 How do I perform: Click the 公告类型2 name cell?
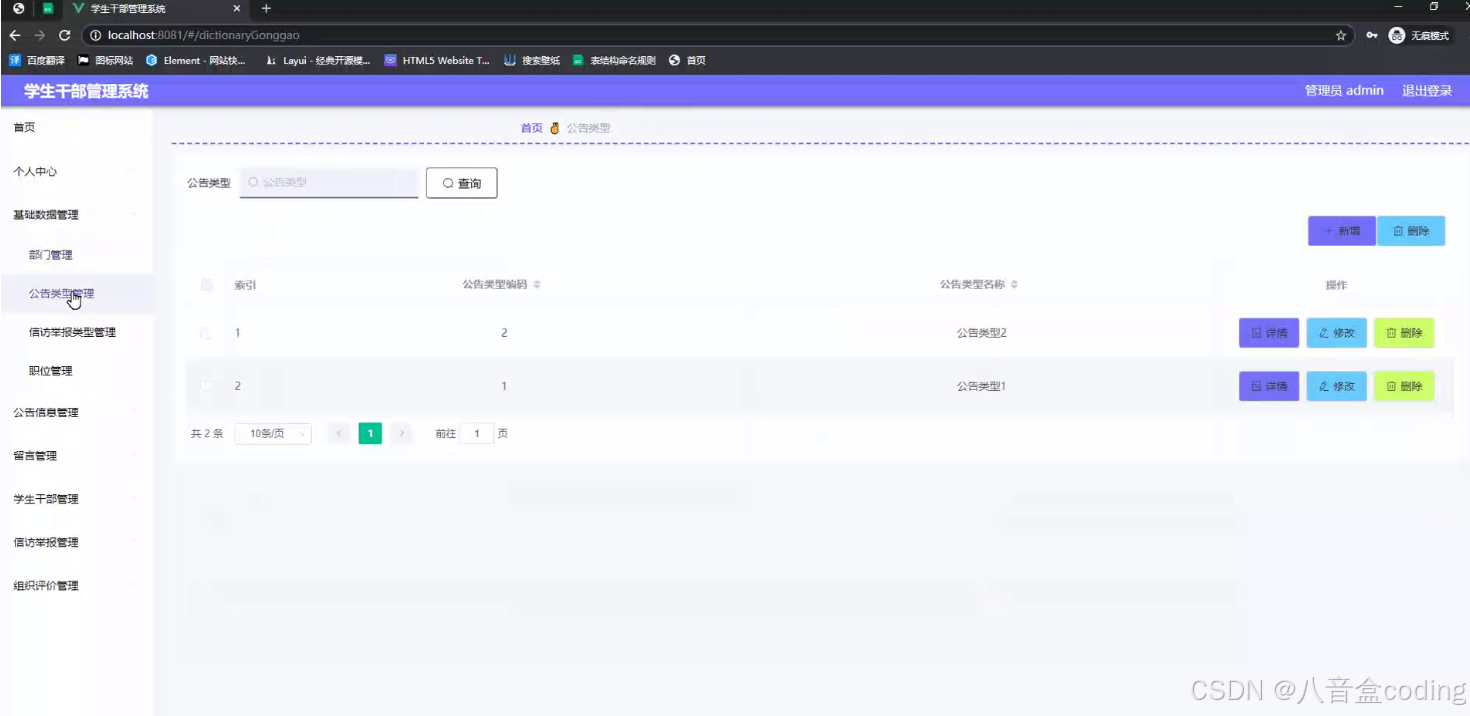point(981,333)
